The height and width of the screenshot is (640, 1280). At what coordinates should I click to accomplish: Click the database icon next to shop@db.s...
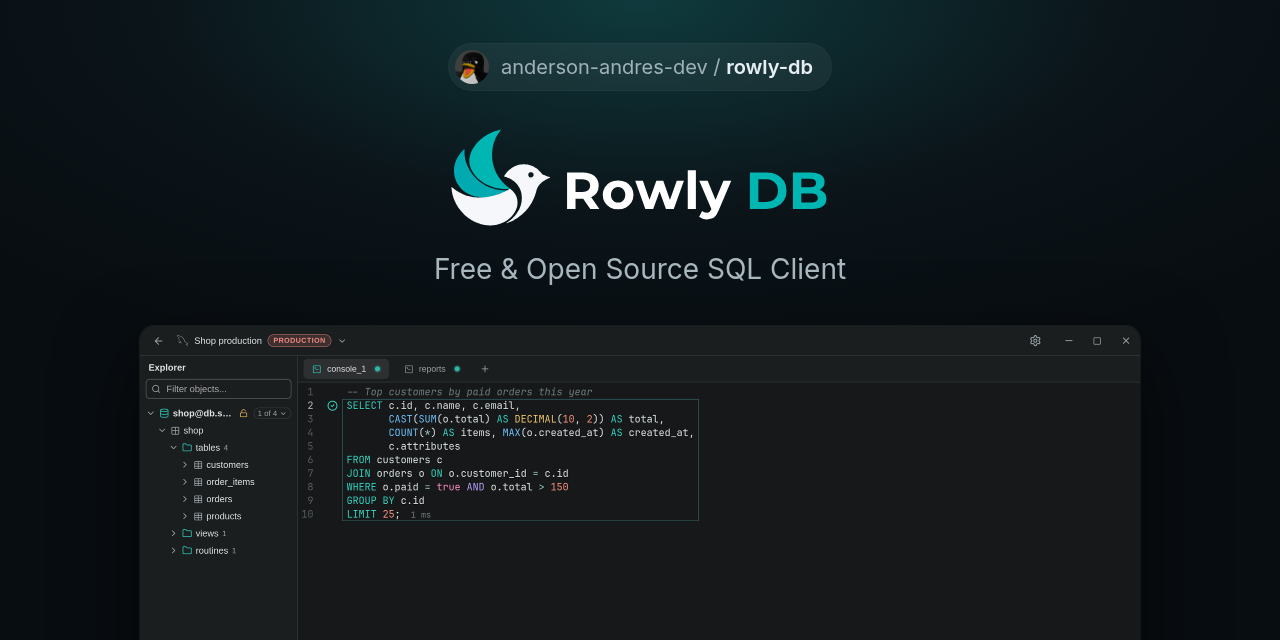coord(164,413)
